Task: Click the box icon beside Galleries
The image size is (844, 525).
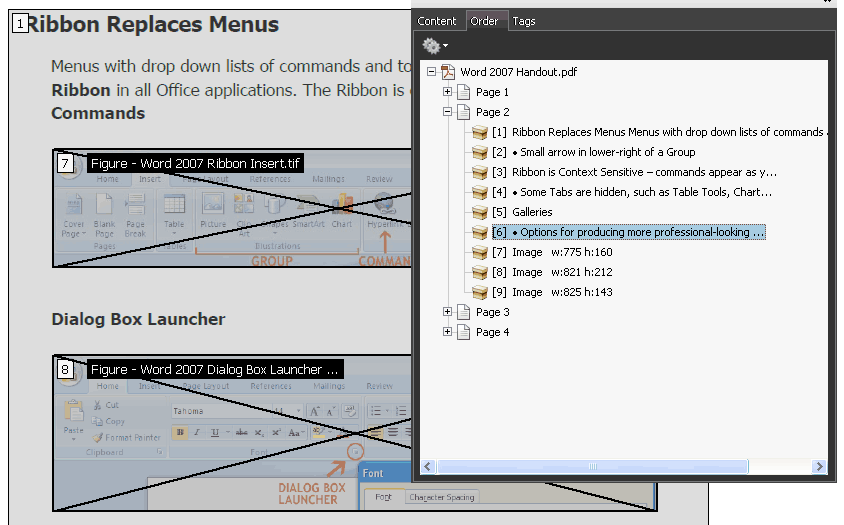Action: click(480, 212)
